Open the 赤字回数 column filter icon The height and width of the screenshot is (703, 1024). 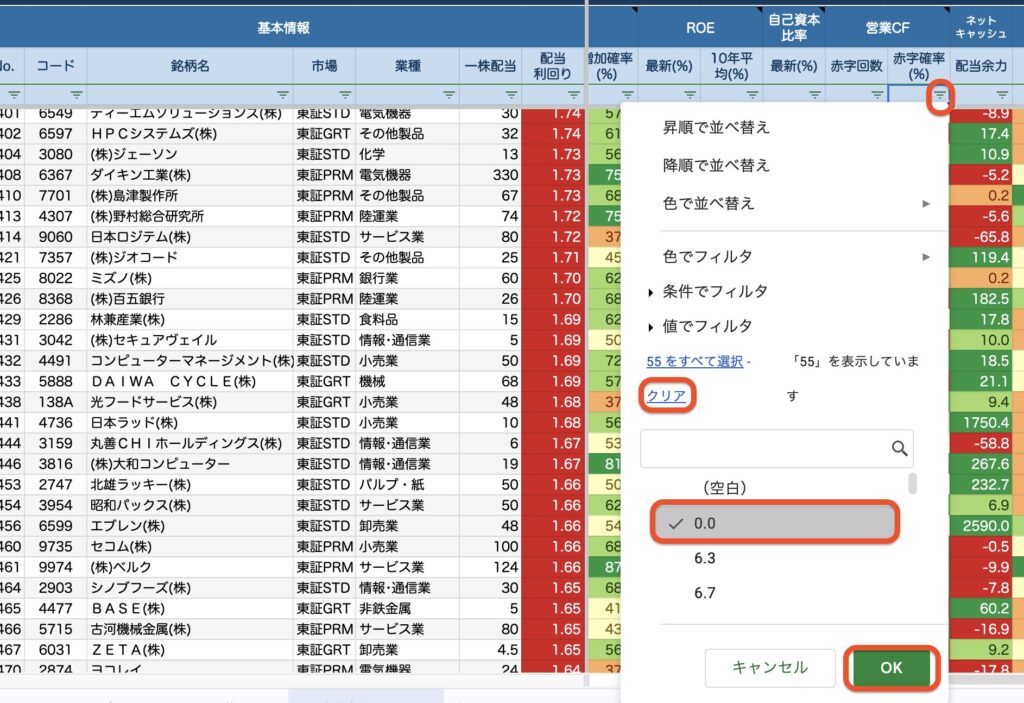tap(876, 95)
